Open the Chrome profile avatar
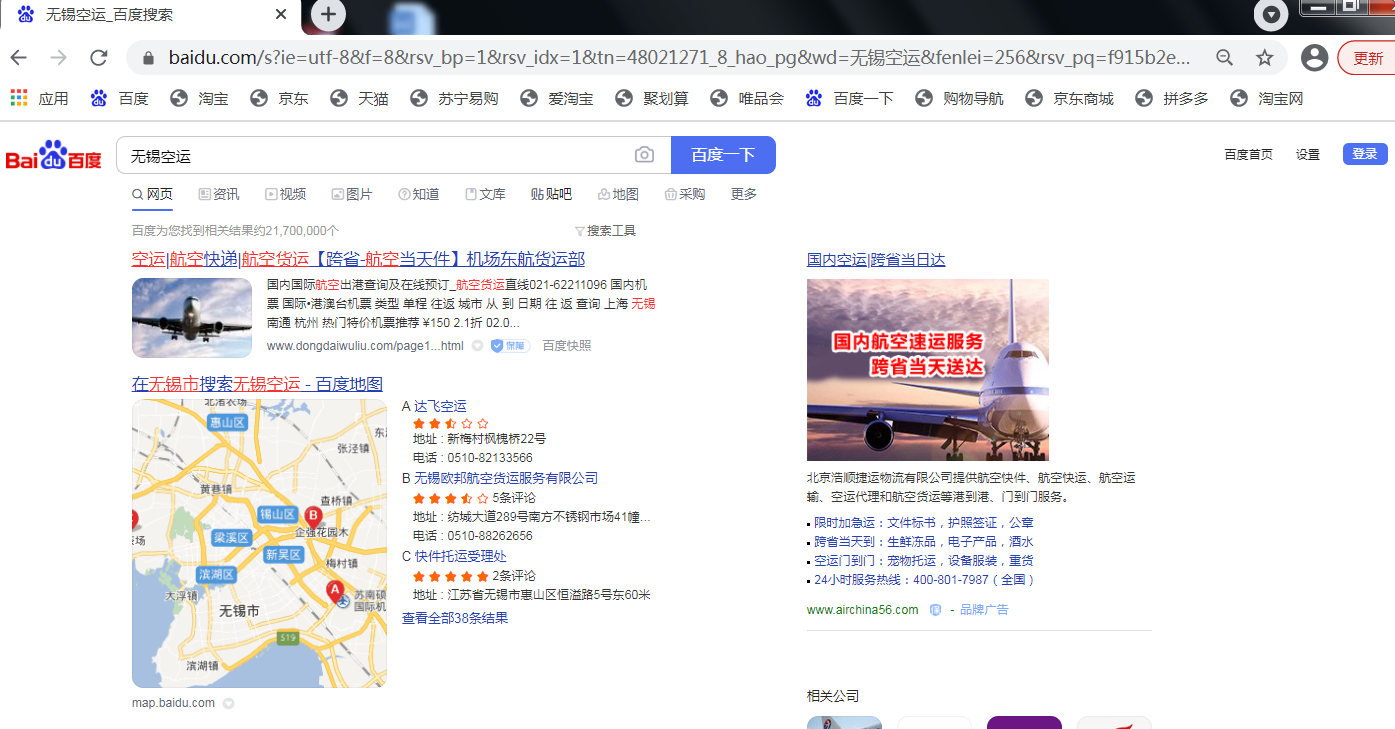This screenshot has height=729, width=1395. (x=1315, y=58)
